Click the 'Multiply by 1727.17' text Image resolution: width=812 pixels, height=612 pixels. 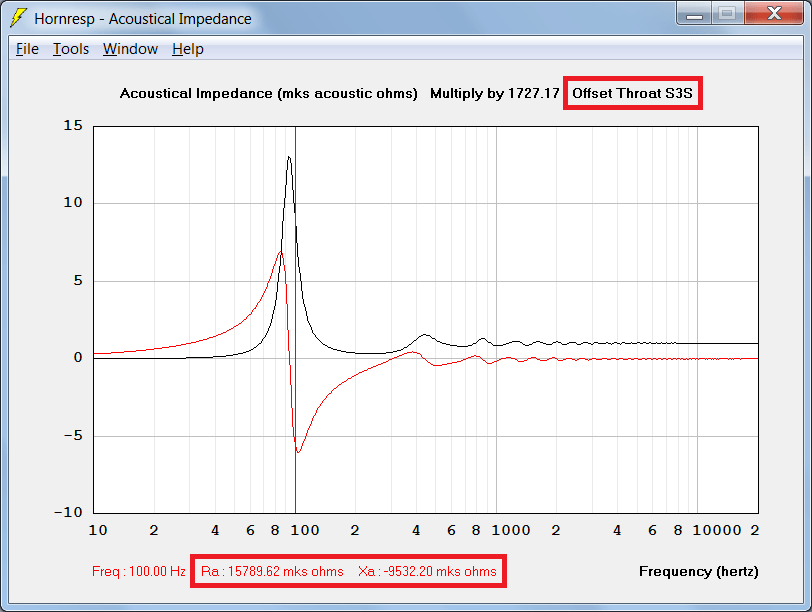(495, 93)
